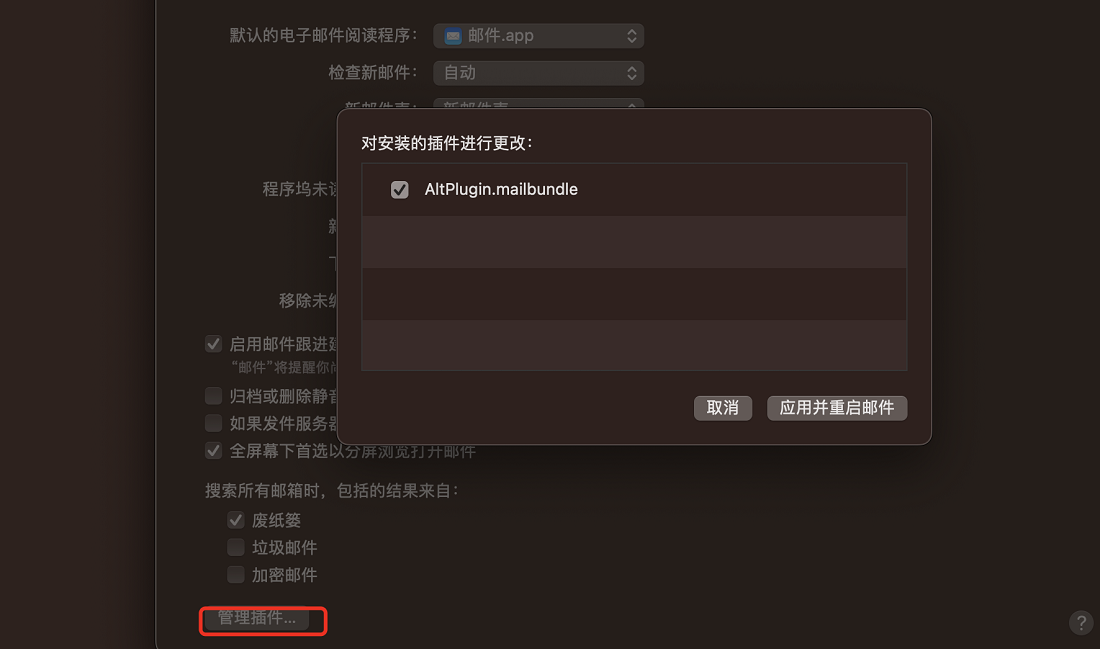Open the 默认的电子邮件阅读程序 dropdown
Viewport: 1100px width, 649px height.
(x=538, y=36)
